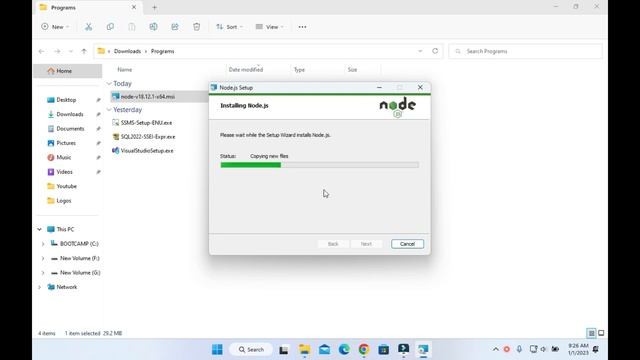This screenshot has width=640, height=360.
Task: Select VisualStudioSetup.exe file
Action: (147, 151)
